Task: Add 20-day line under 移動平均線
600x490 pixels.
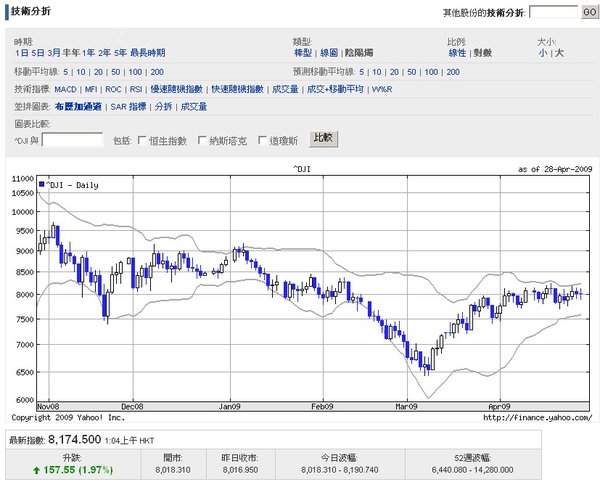Action: click(98, 72)
